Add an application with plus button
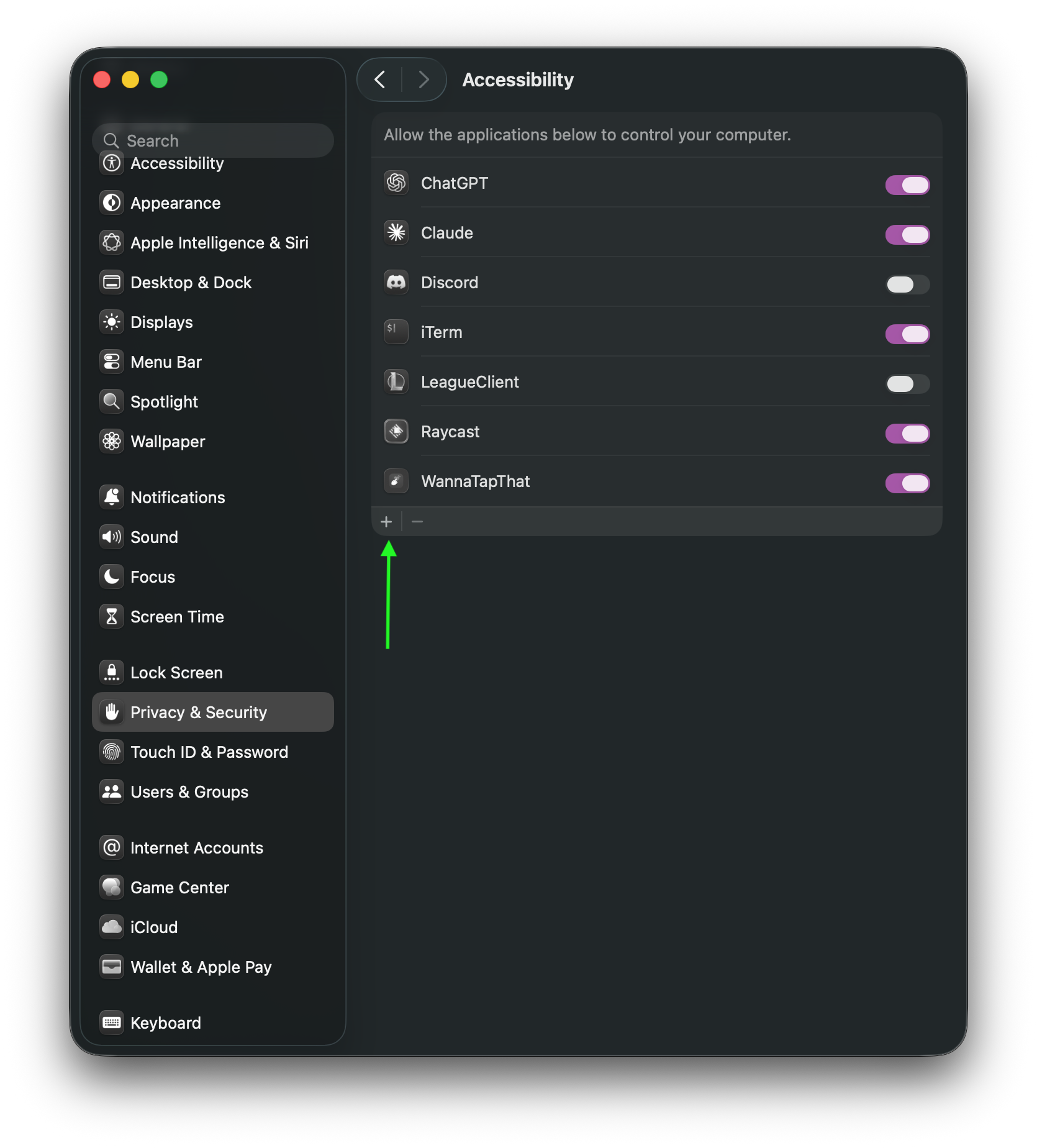The height and width of the screenshot is (1148, 1037). pos(386,522)
